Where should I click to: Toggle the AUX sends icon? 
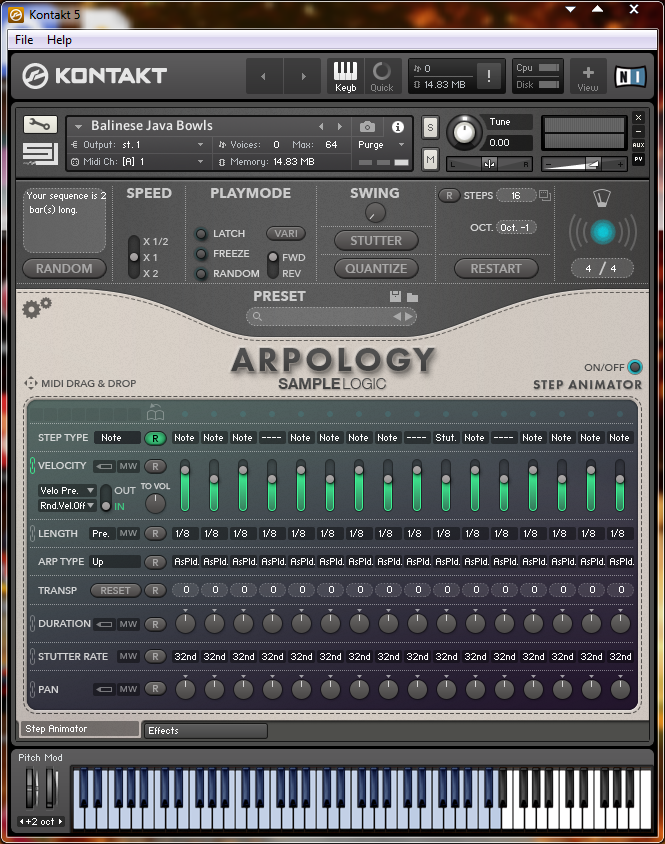pyautogui.click(x=638, y=145)
